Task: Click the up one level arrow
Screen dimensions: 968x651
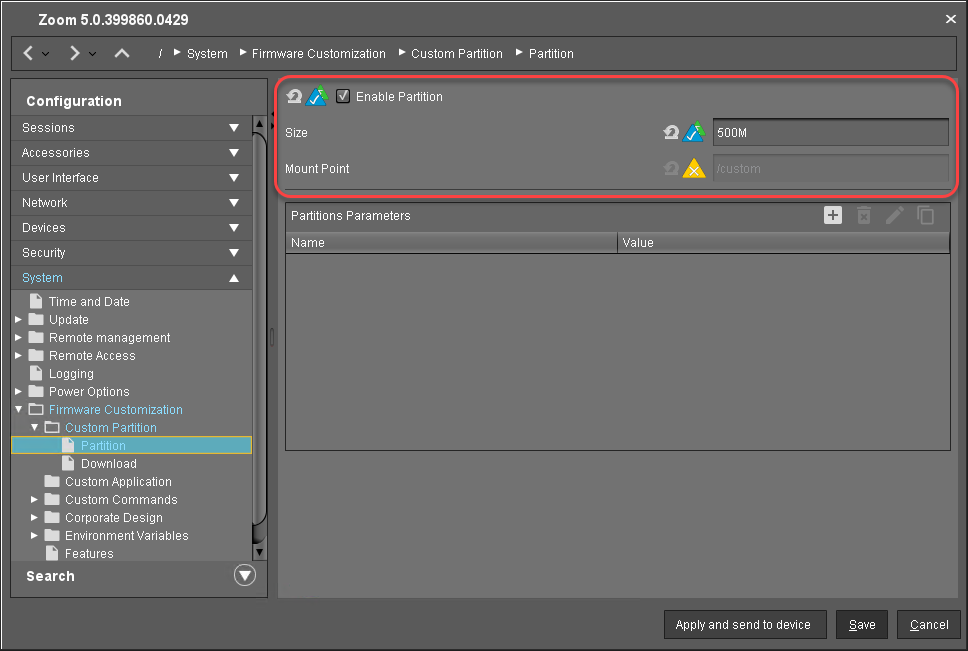Action: (x=121, y=53)
